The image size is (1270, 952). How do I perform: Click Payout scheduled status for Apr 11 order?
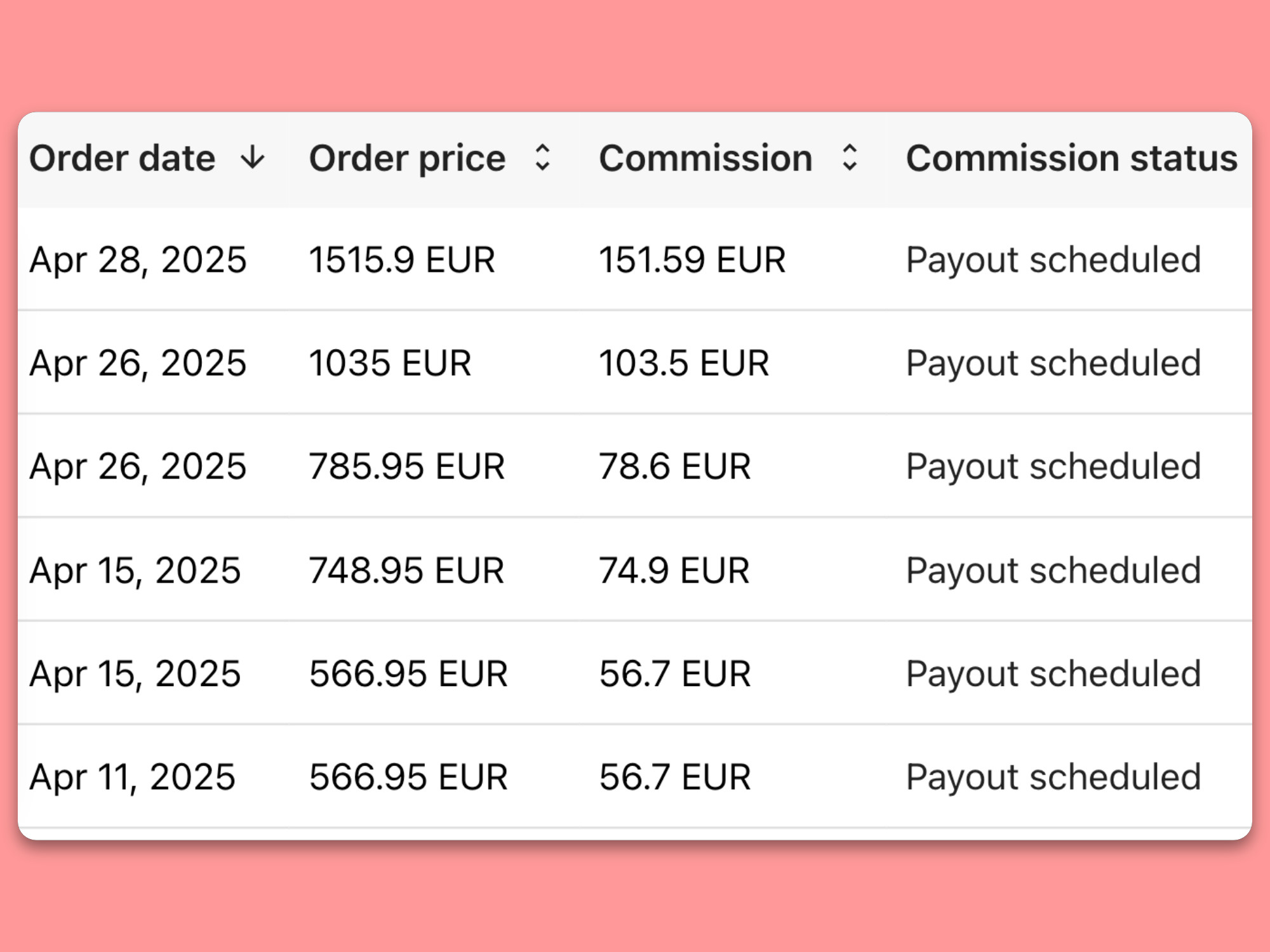click(x=1053, y=777)
